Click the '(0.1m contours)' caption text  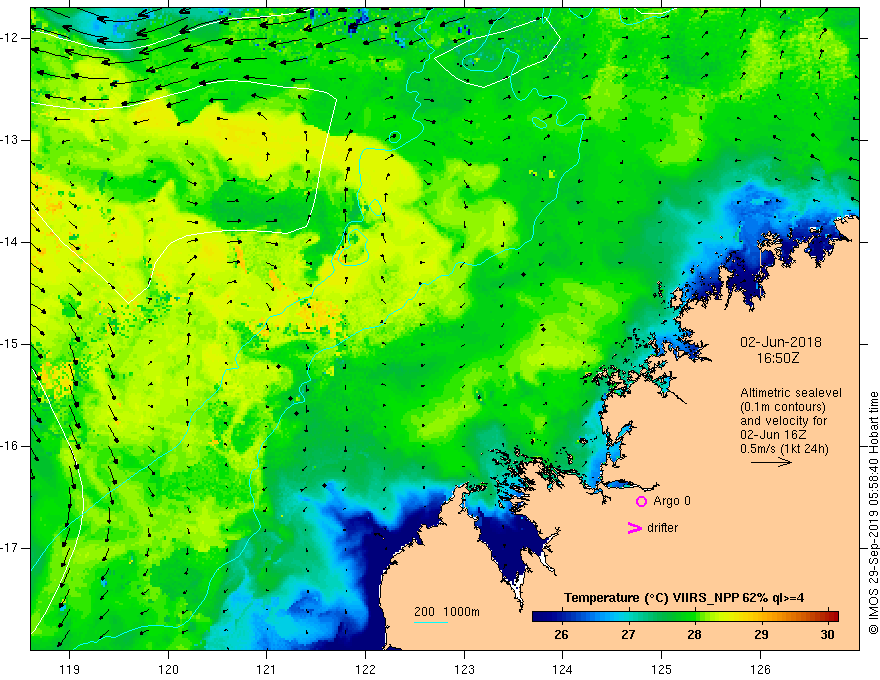[x=783, y=407]
